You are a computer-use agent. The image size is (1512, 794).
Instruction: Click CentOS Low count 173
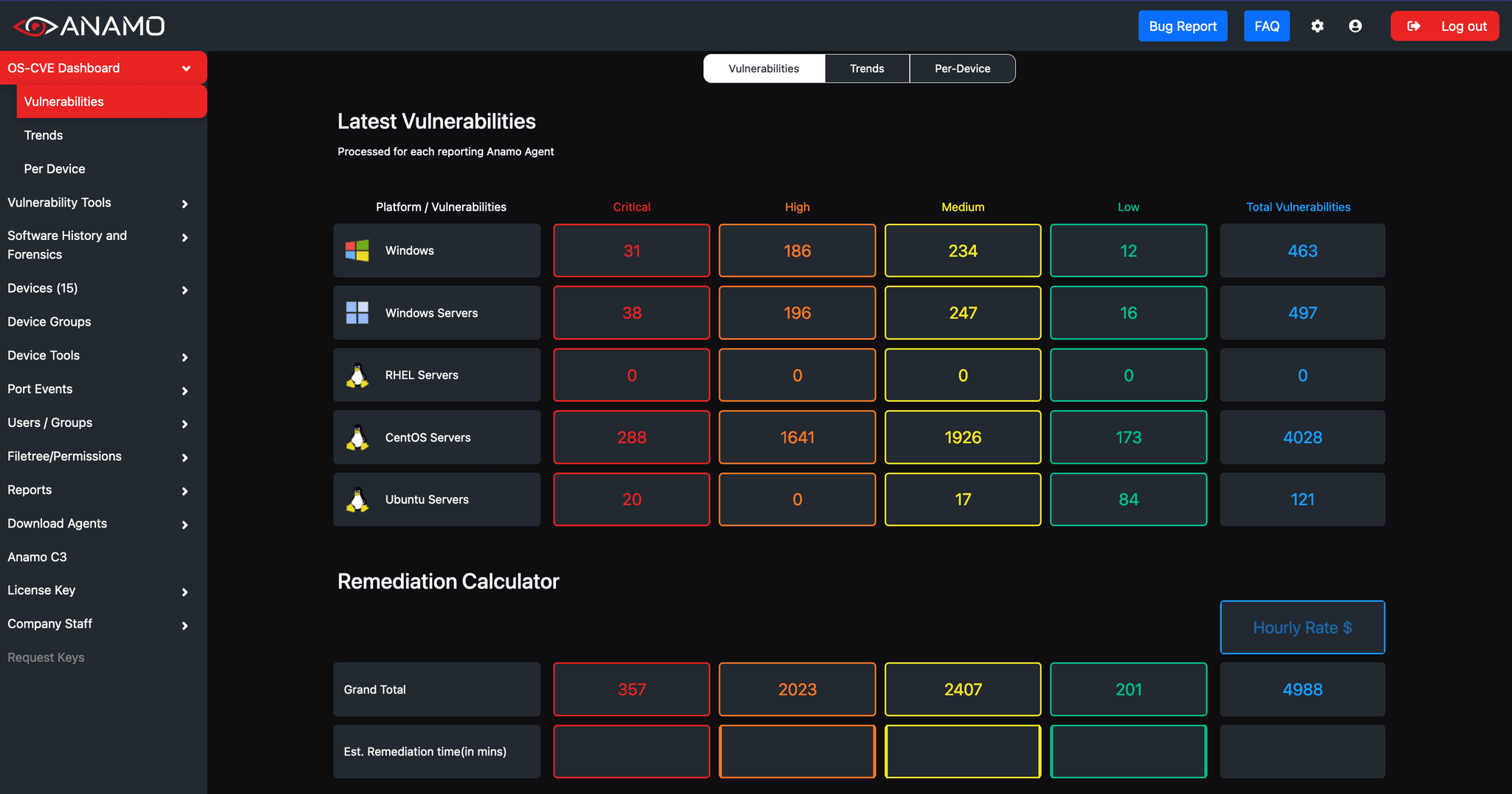coord(1129,437)
